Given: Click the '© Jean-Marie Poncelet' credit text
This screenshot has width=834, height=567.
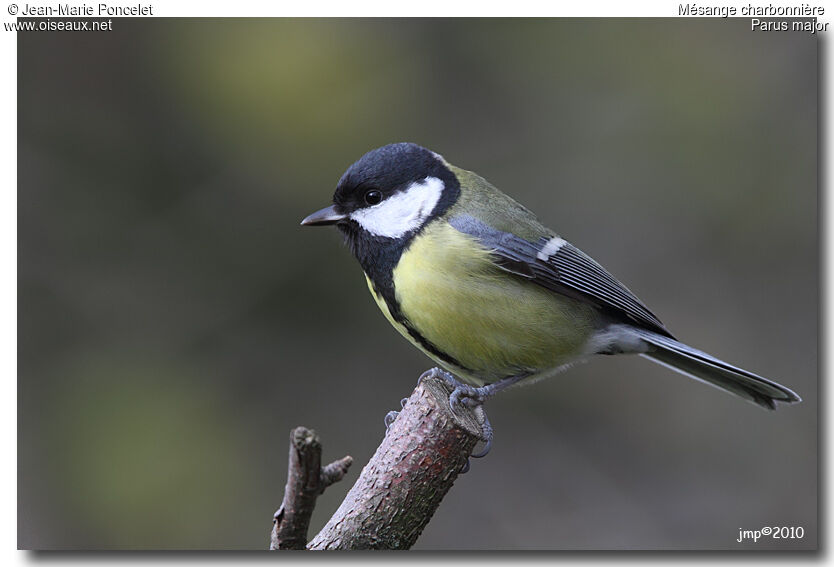Looking at the screenshot, I should pyautogui.click(x=80, y=10).
